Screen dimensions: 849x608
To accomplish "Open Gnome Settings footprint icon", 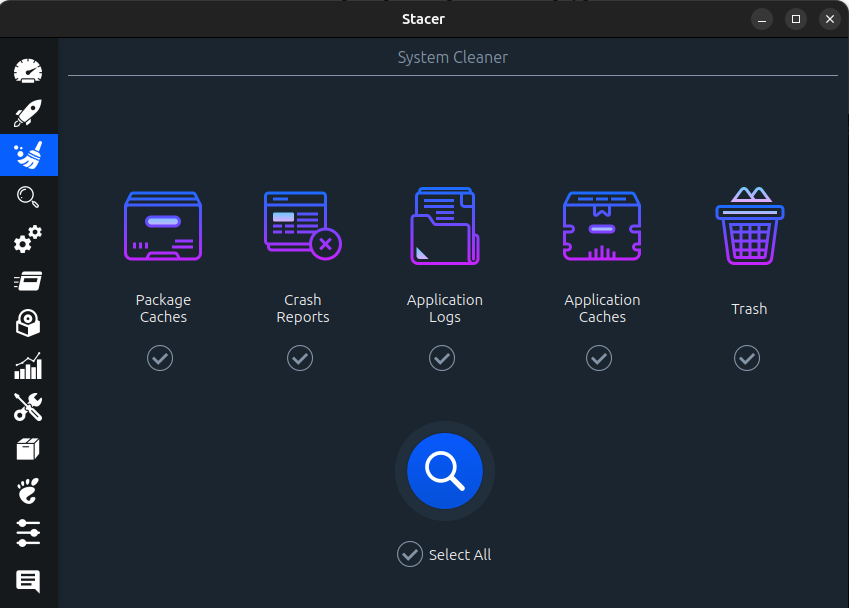I will click(x=28, y=491).
